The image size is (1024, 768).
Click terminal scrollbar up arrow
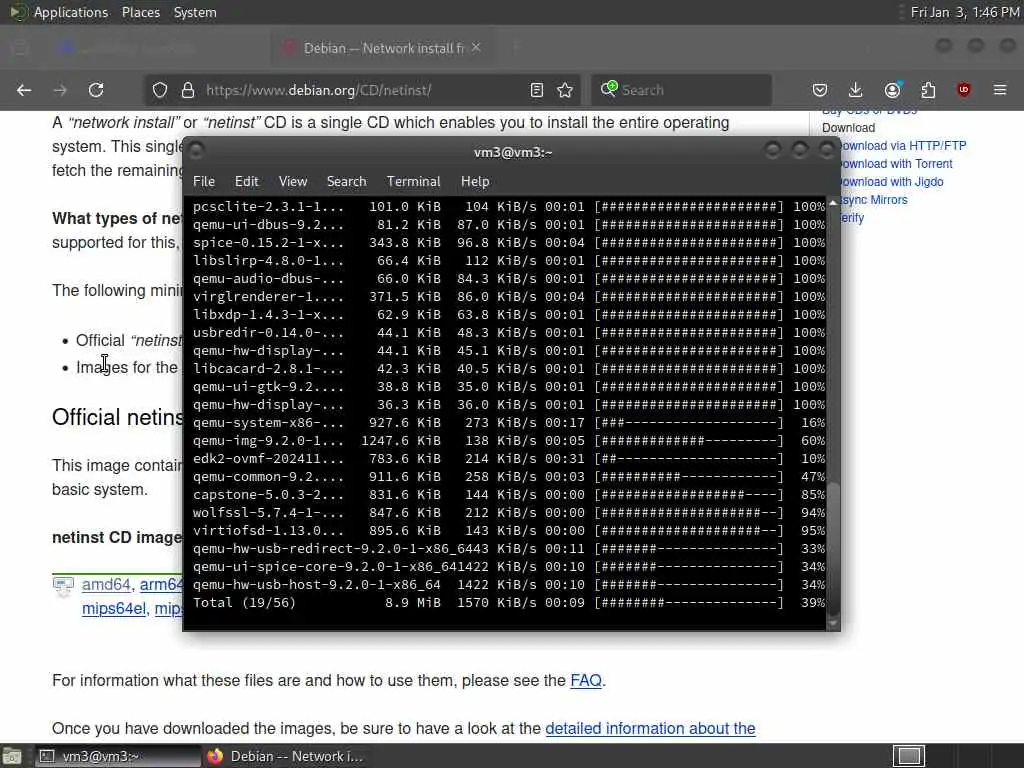833,203
